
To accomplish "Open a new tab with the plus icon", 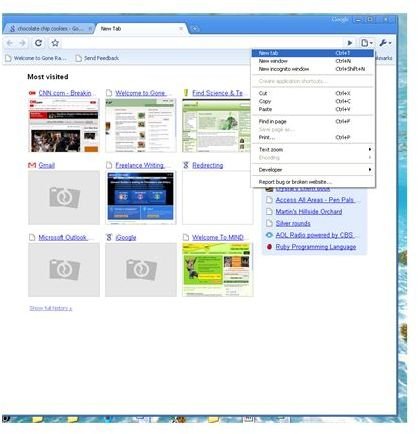I will pos(195,29).
